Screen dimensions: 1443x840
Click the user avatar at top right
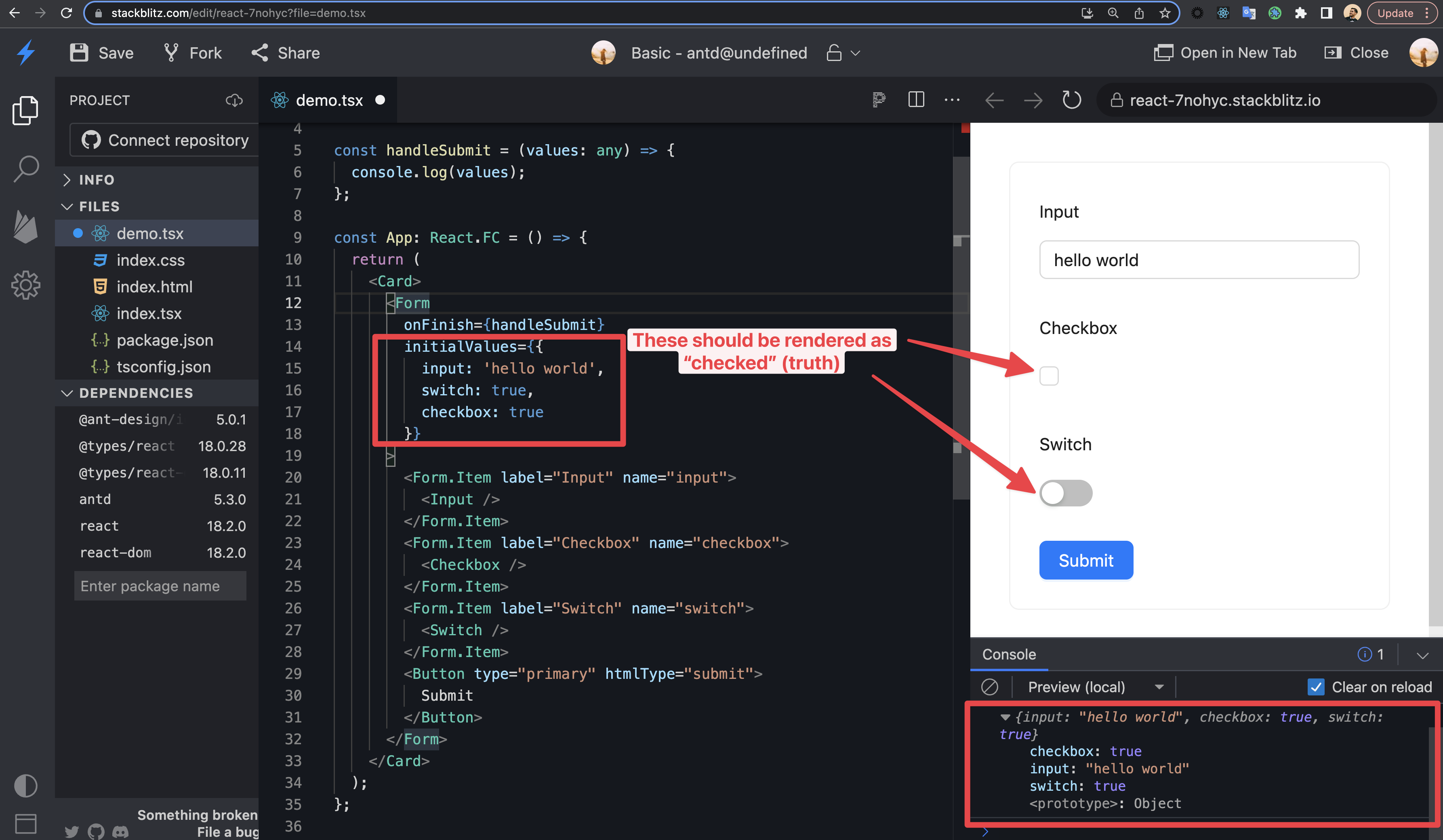1423,52
